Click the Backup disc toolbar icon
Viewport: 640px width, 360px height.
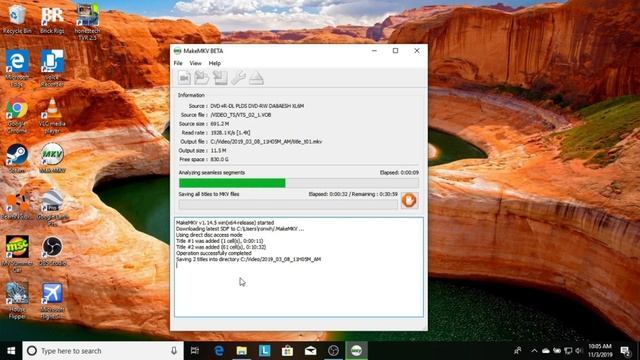[202, 78]
